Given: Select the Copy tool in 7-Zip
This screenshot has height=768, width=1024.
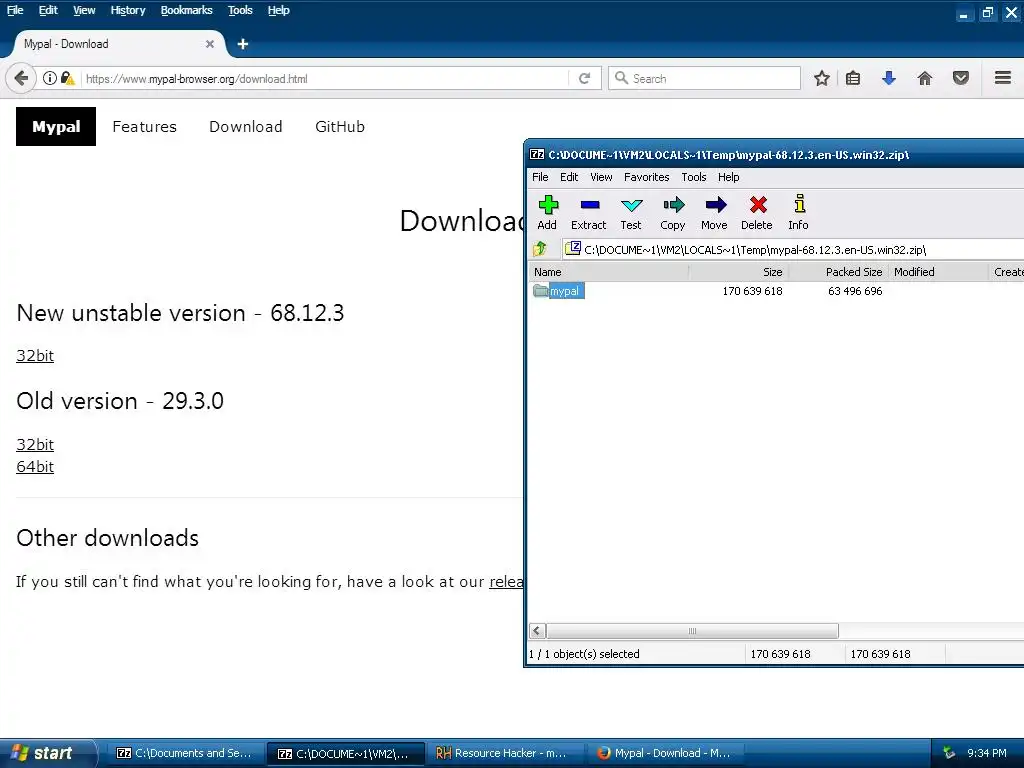Looking at the screenshot, I should click(673, 213).
